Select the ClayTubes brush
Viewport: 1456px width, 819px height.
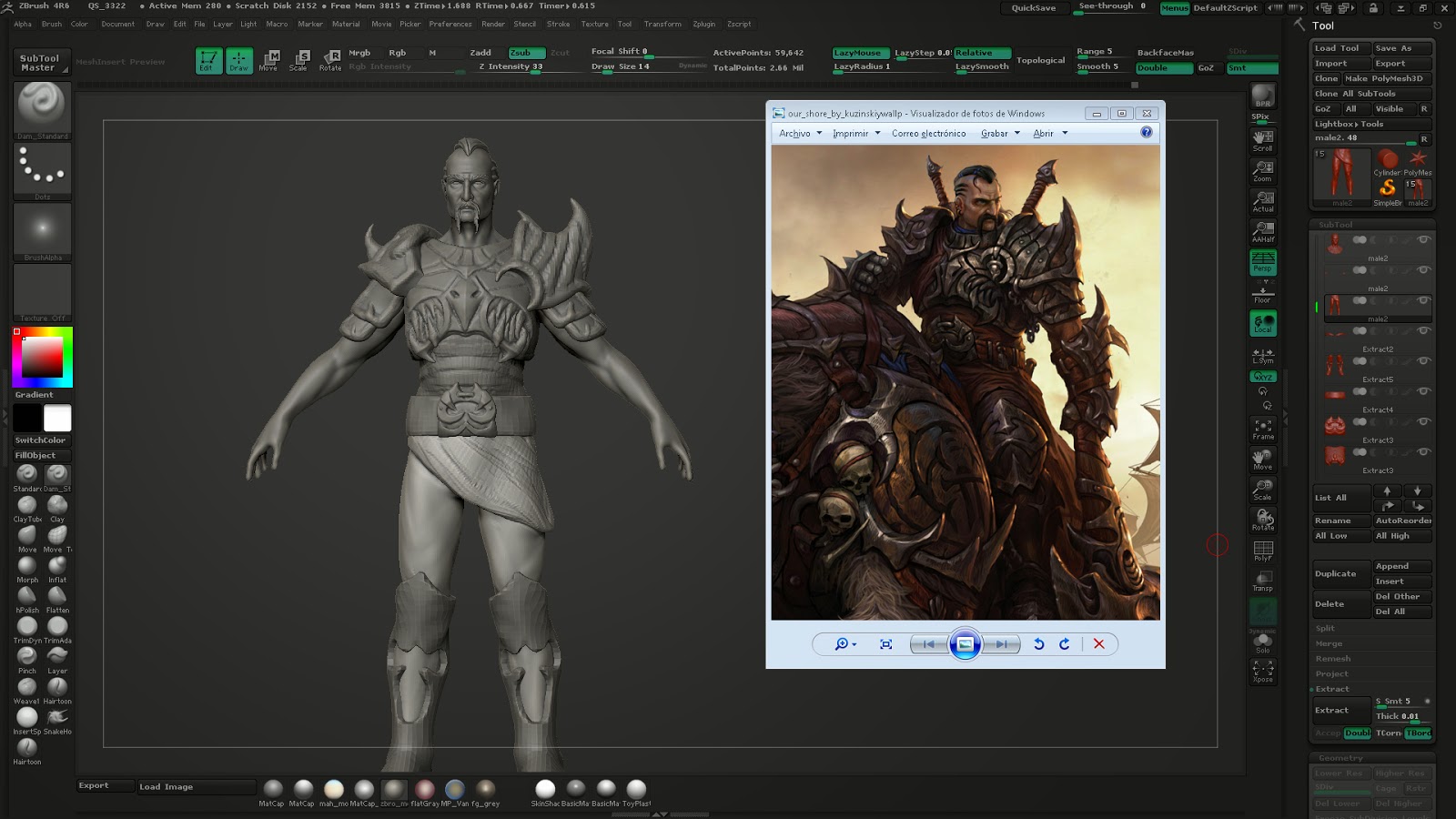tap(27, 508)
